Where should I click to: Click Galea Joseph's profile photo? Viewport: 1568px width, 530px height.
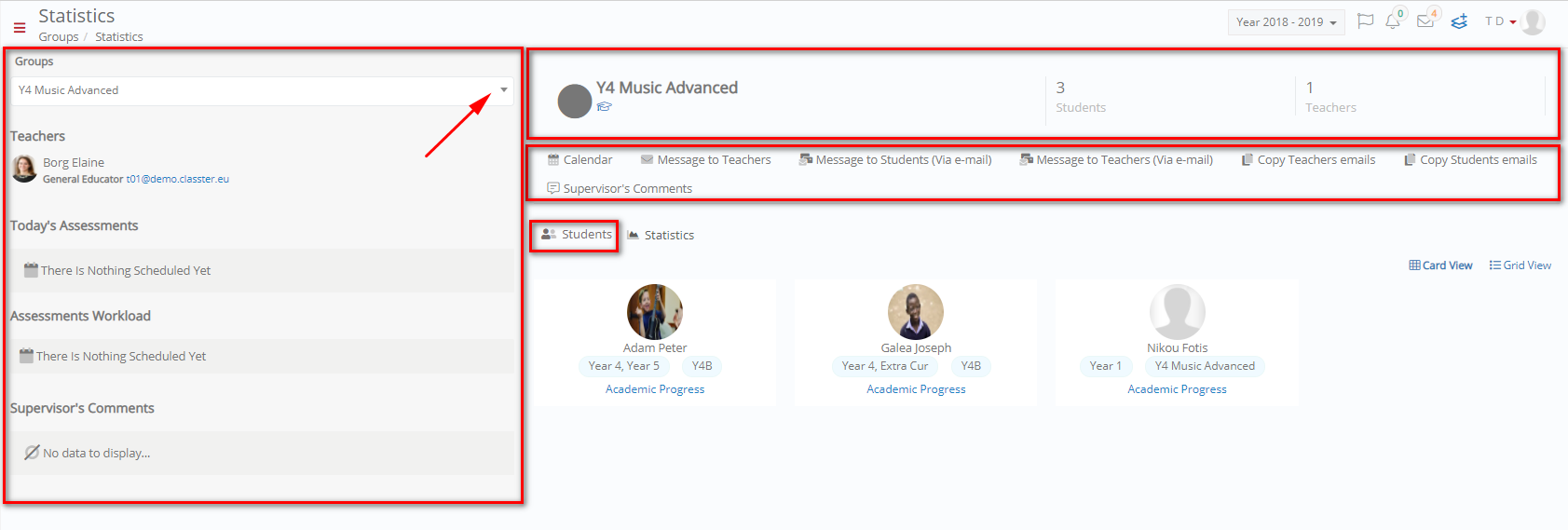(x=916, y=312)
